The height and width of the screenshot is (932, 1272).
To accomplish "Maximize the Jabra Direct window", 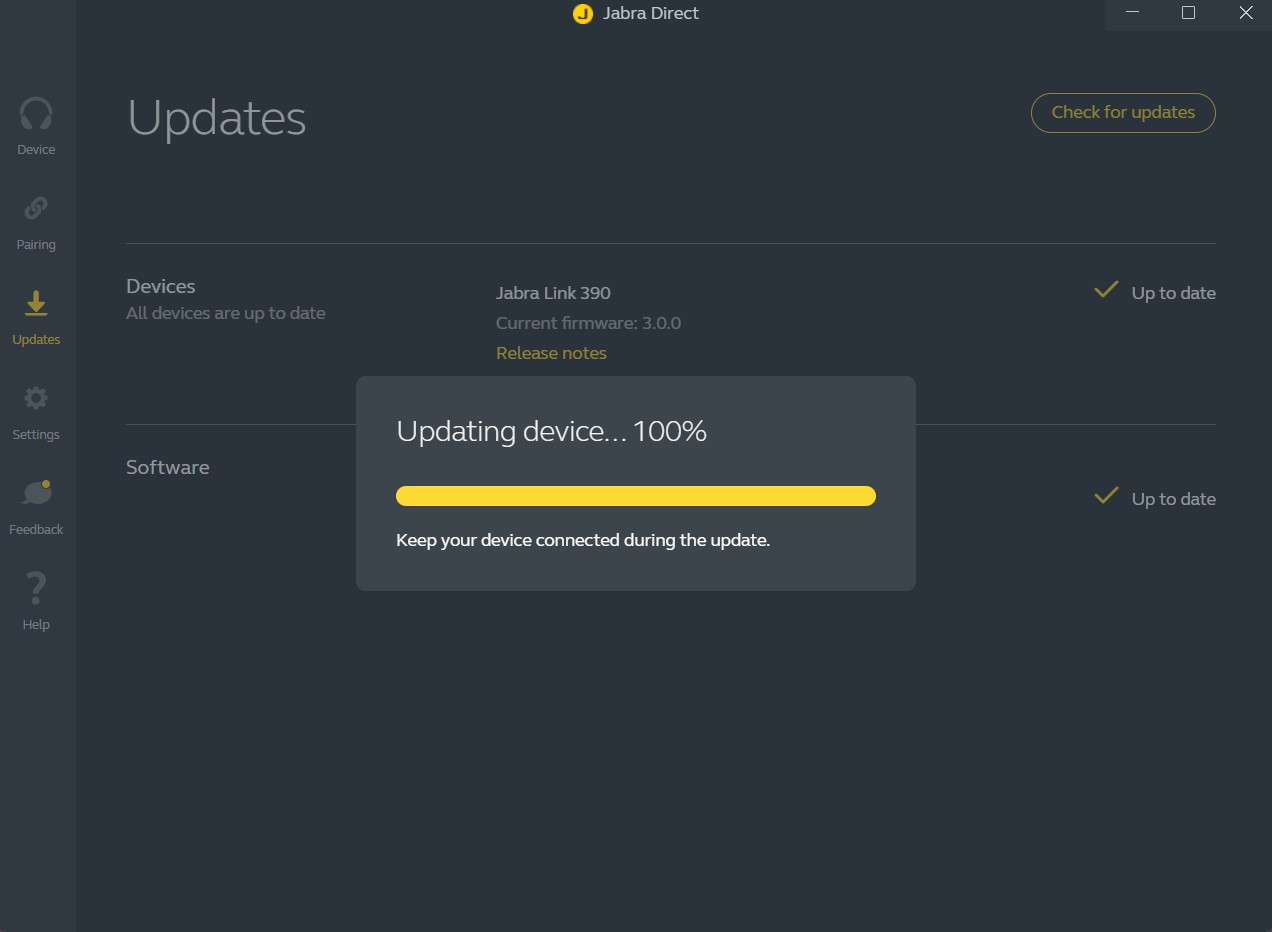I will pyautogui.click(x=1188, y=13).
